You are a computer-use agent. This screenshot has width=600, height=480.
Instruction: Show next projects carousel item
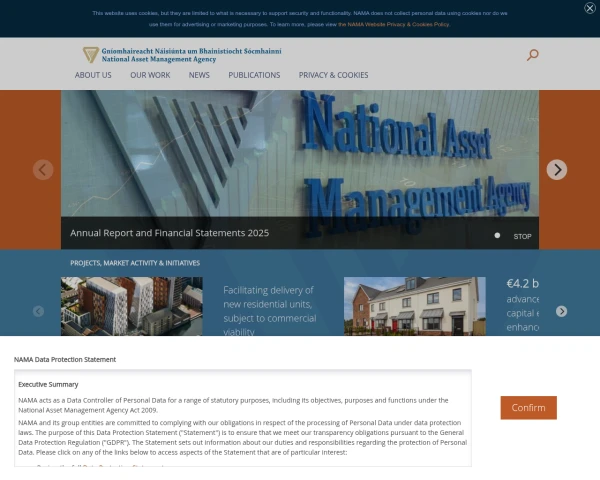pos(561,311)
